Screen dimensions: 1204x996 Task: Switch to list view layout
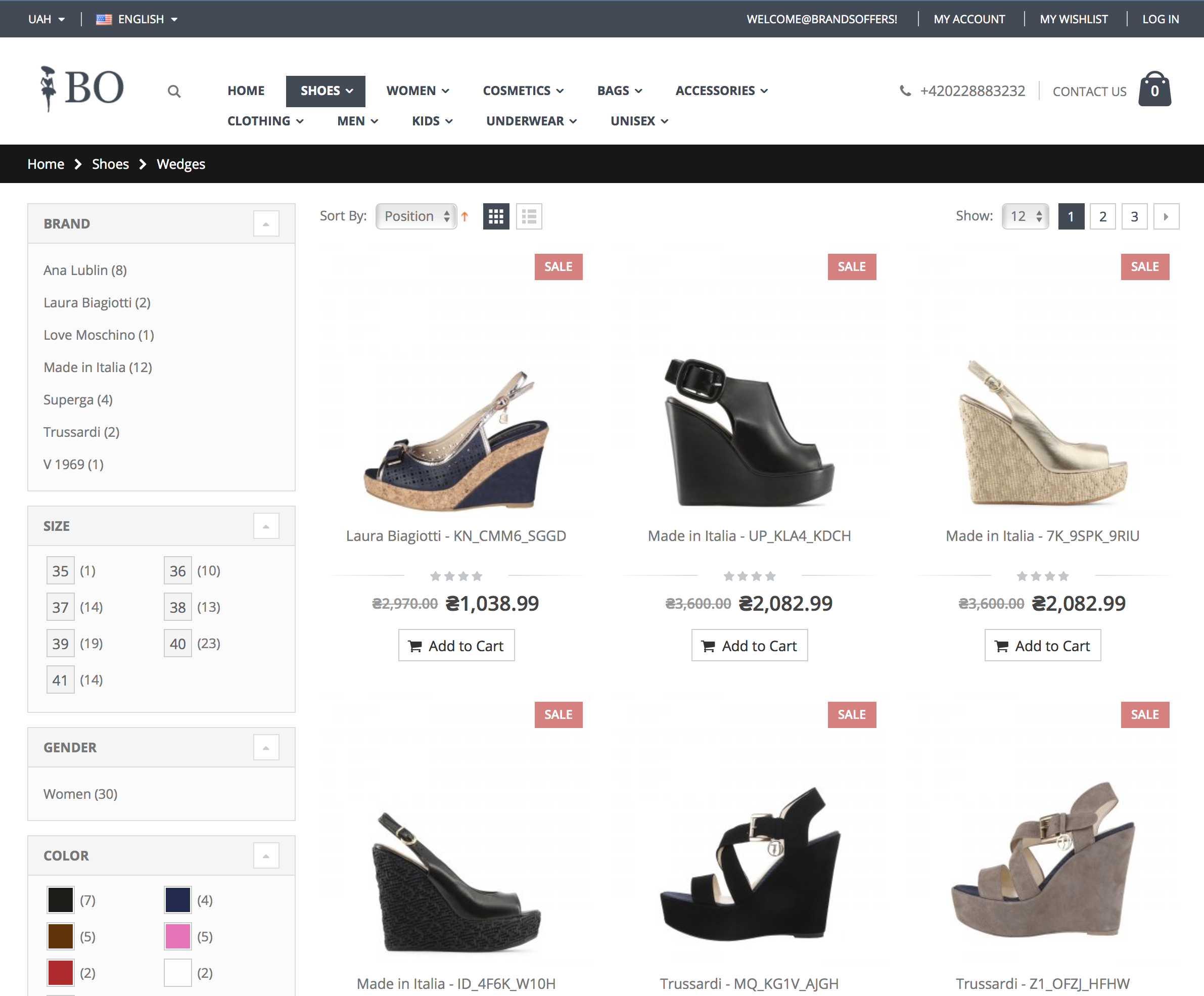(x=529, y=216)
